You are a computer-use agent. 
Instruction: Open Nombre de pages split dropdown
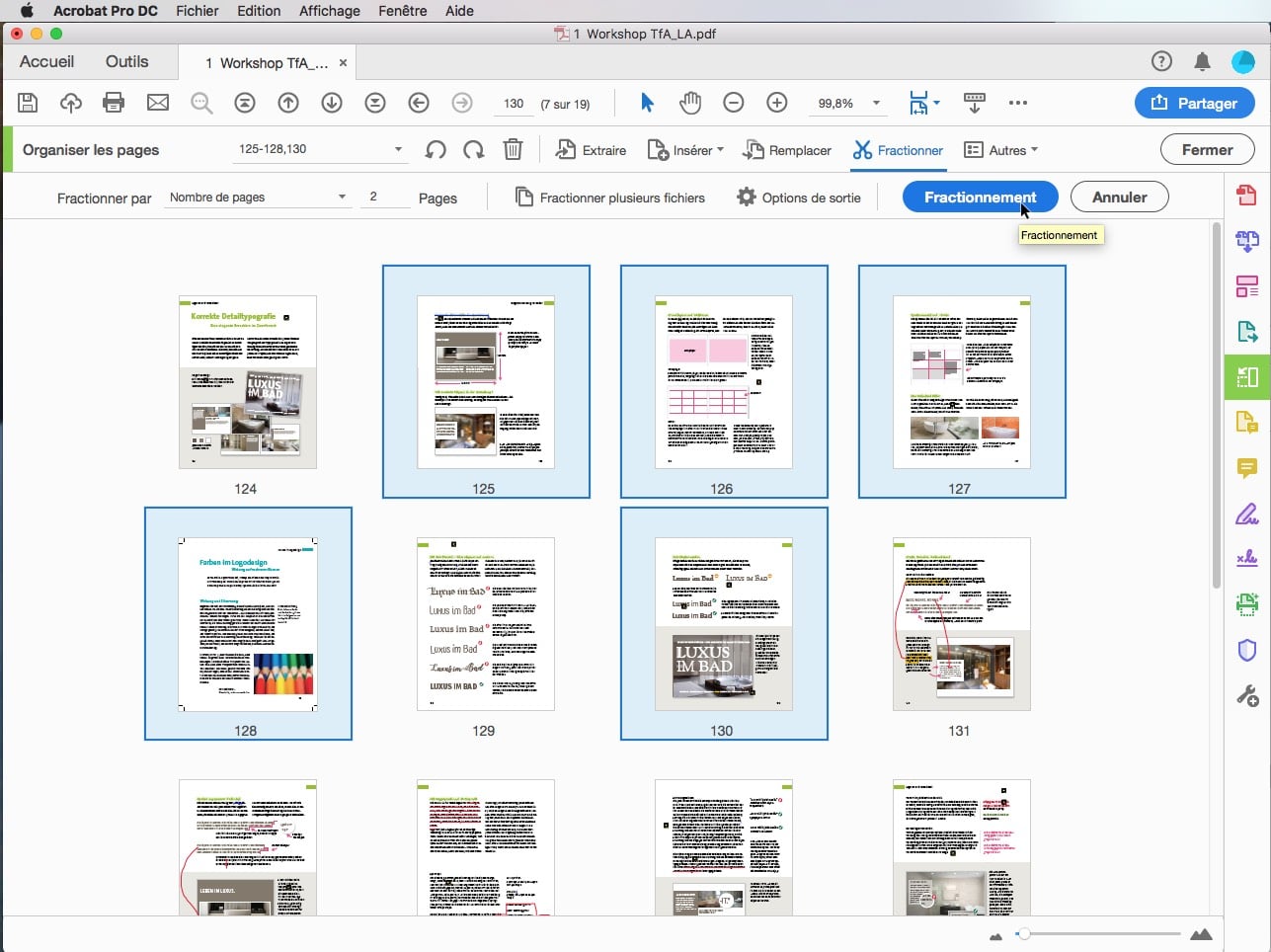pyautogui.click(x=257, y=198)
